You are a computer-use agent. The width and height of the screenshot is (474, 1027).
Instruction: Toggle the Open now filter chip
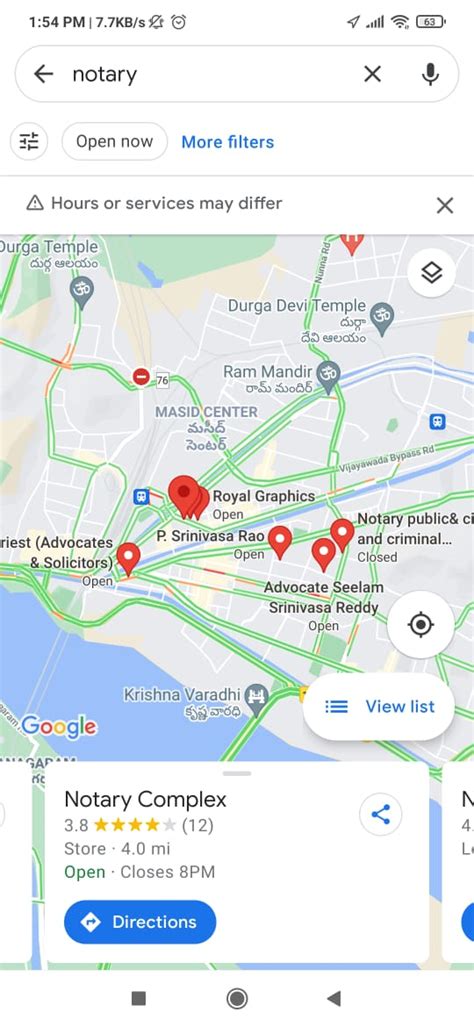(x=115, y=141)
